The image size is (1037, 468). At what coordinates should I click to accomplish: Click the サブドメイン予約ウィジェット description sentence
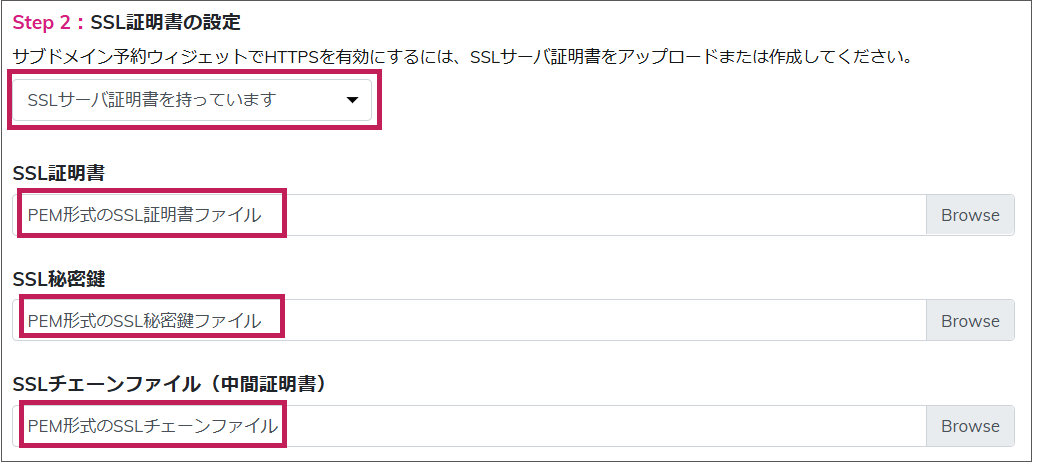pyautogui.click(x=460, y=57)
